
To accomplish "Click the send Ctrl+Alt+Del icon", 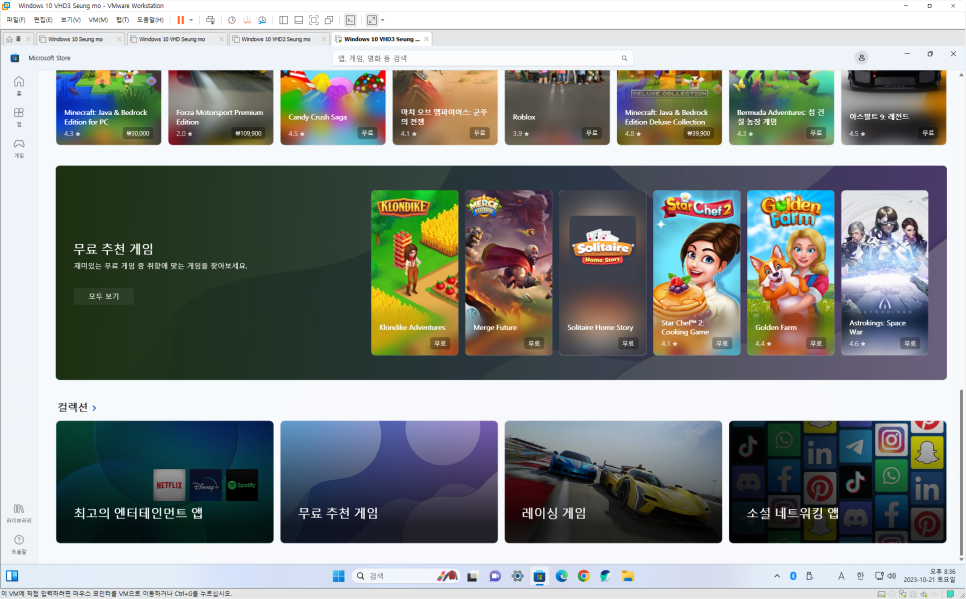I will coord(210,20).
